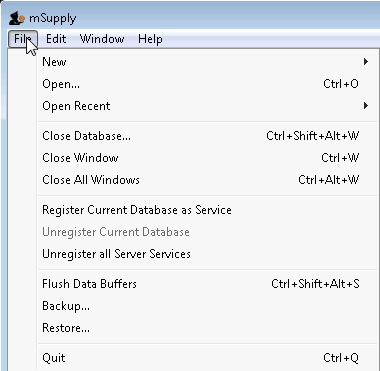Open the File menu
380x371 pixels.
coord(23,39)
